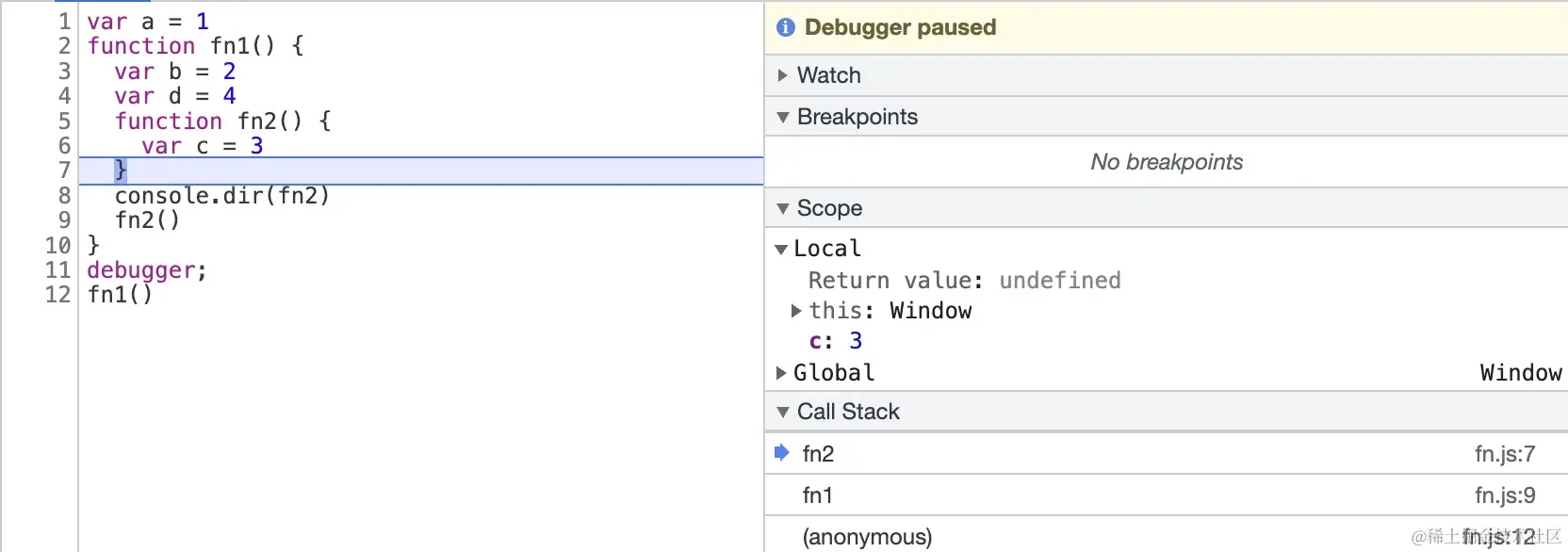Select the (anonymous) call stack frame
The height and width of the screenshot is (552, 1568).
[867, 537]
